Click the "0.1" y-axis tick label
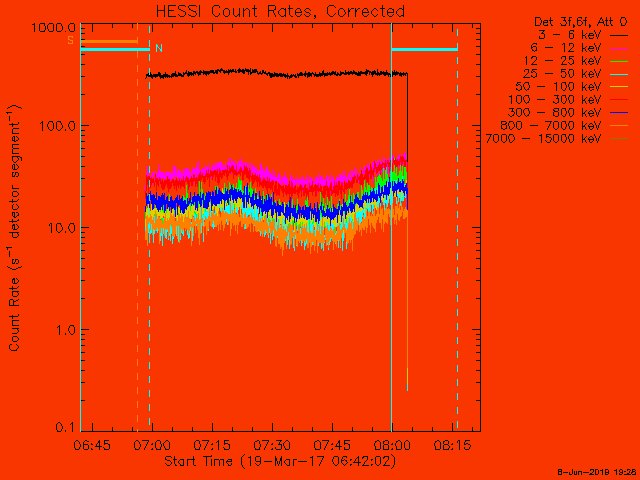The height and width of the screenshot is (480, 640). click(66, 427)
